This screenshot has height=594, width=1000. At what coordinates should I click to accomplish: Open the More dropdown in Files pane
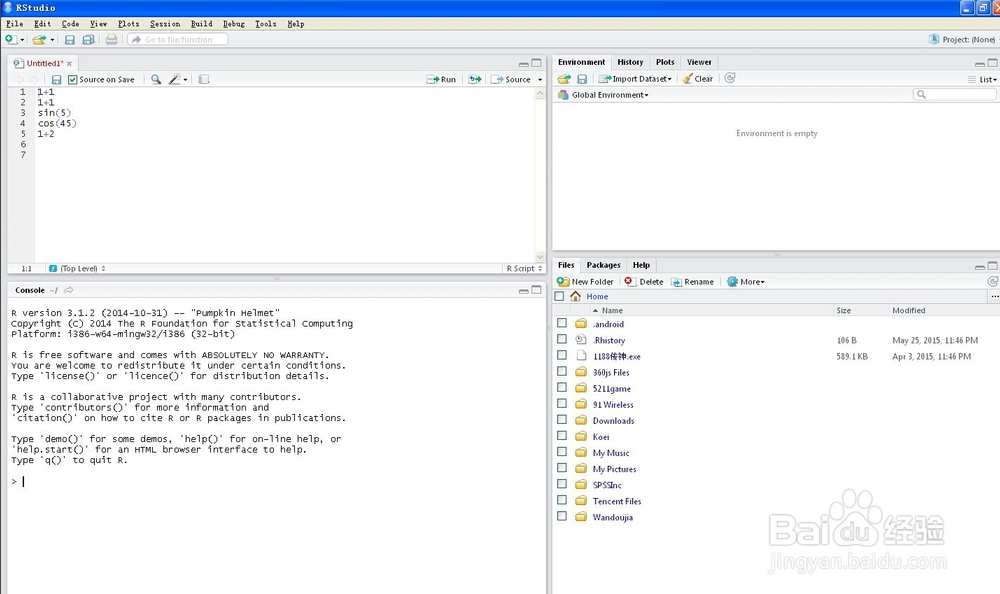pyautogui.click(x=746, y=282)
